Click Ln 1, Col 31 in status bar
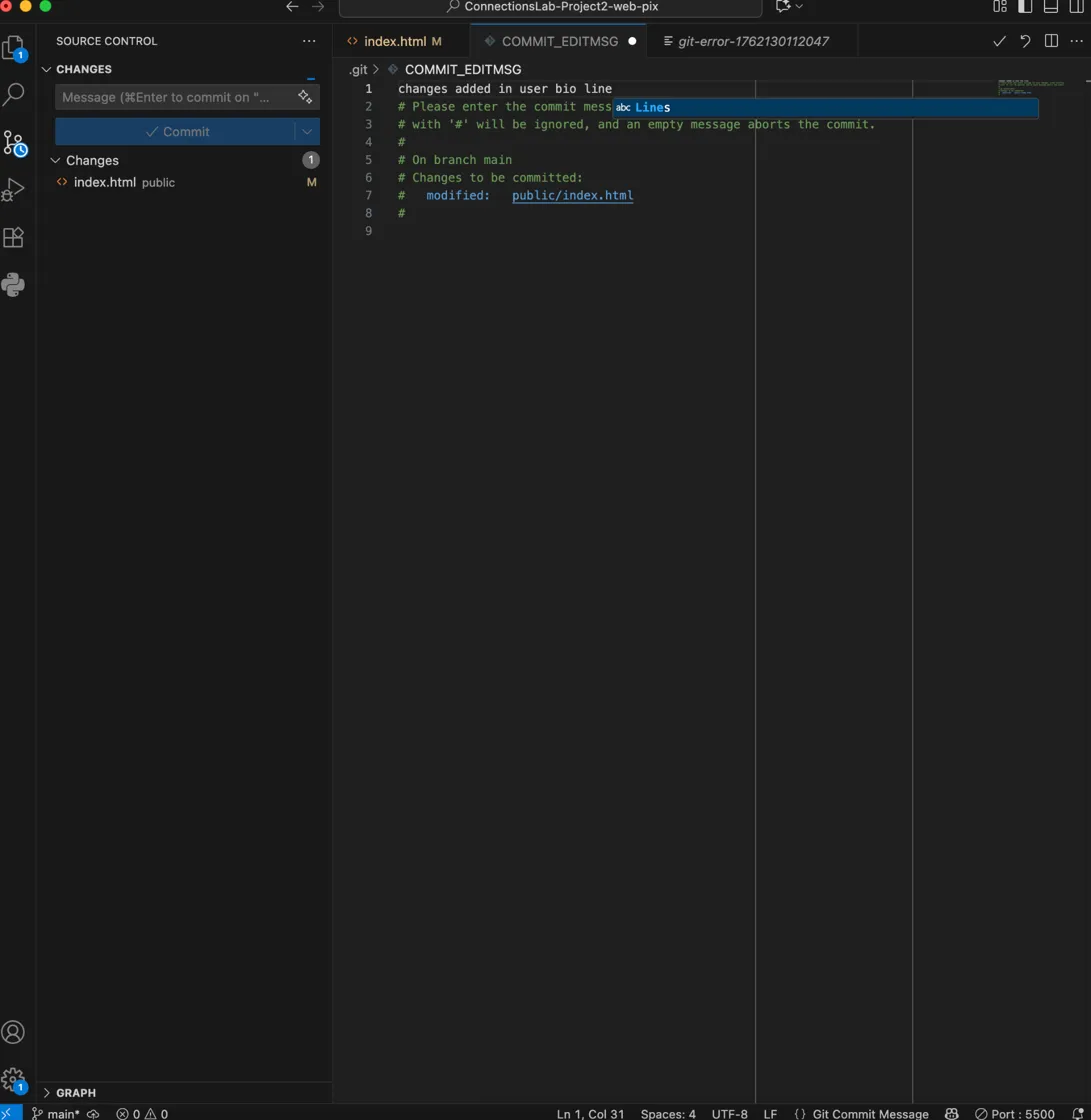The height and width of the screenshot is (1120, 1091). (590, 1114)
